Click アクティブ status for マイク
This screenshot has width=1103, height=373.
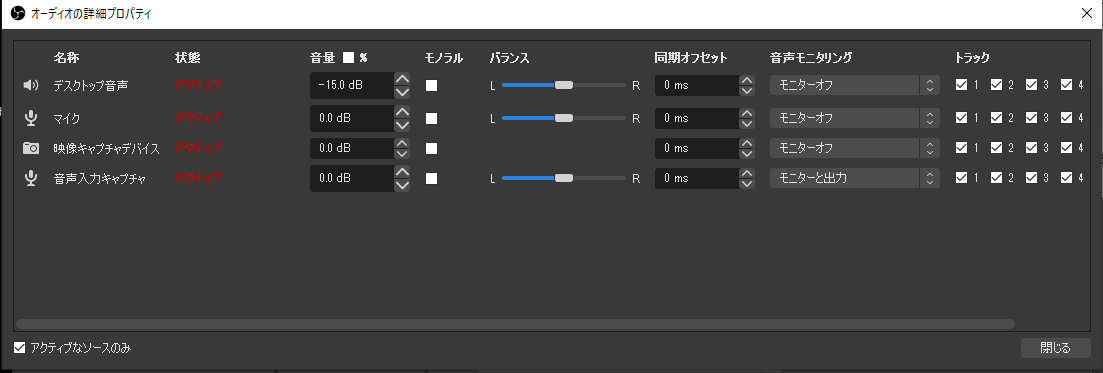tap(198, 118)
